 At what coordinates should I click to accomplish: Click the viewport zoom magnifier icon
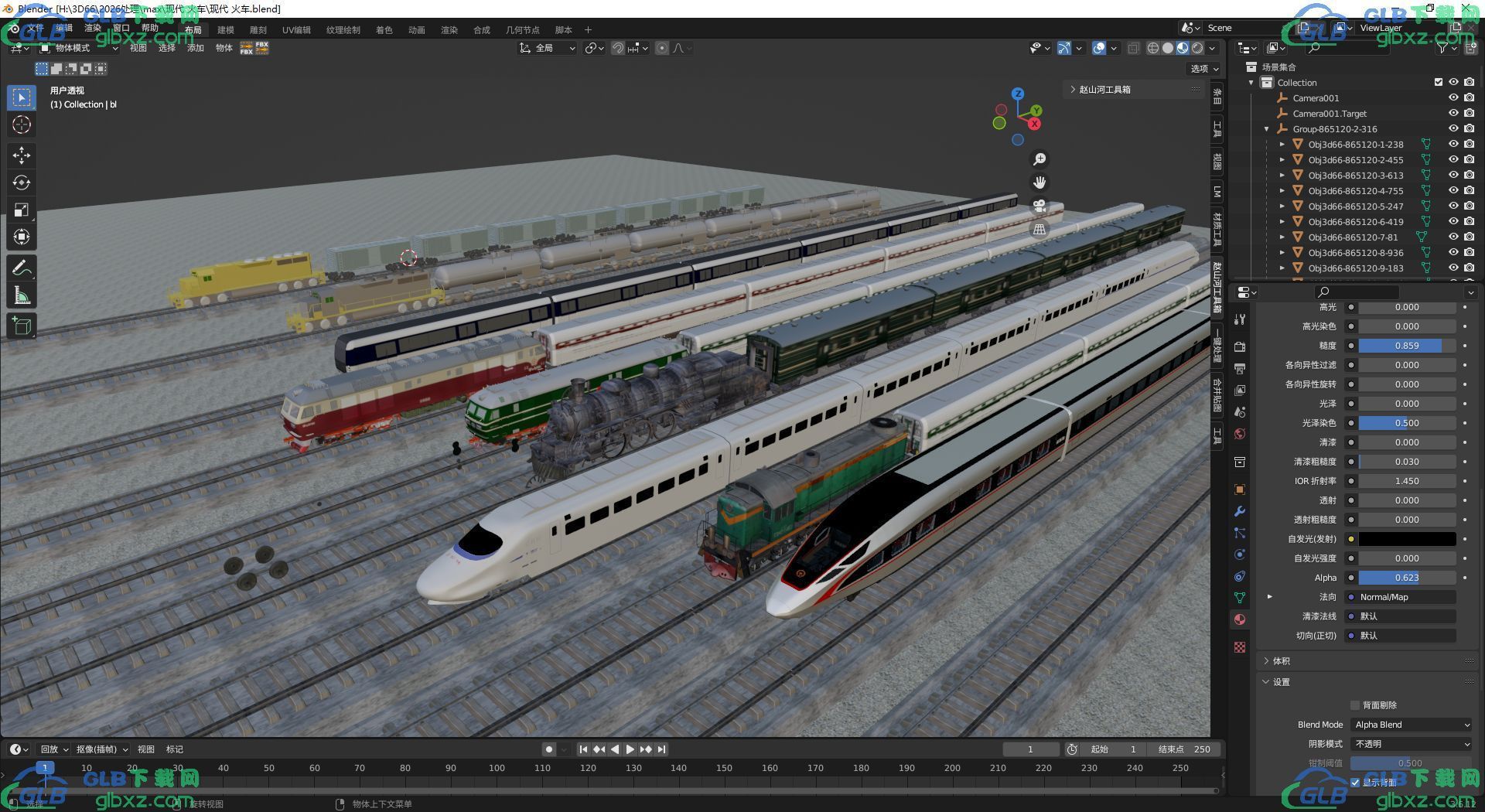(x=1039, y=159)
